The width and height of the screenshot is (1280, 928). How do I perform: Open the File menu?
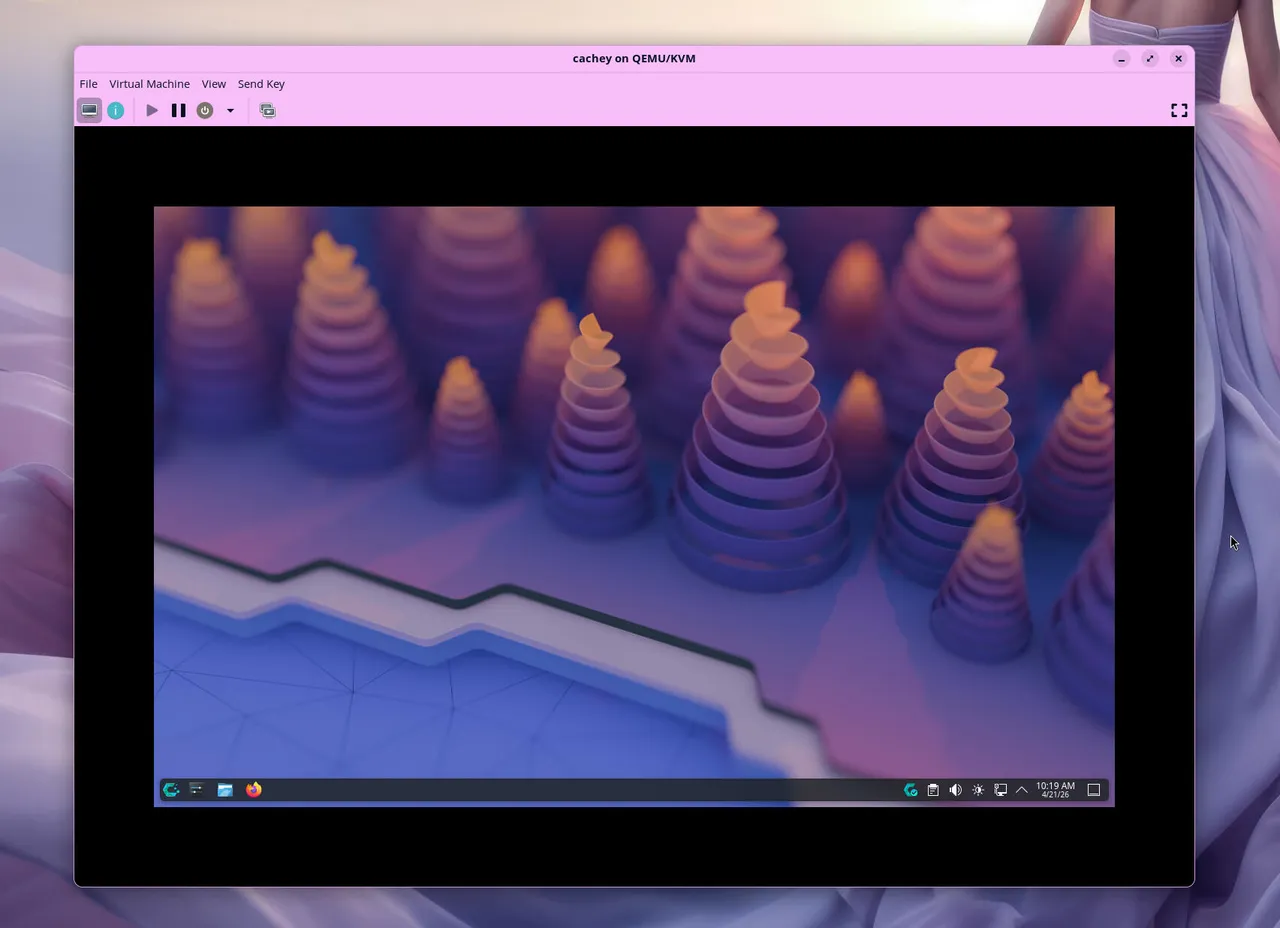pyautogui.click(x=88, y=84)
